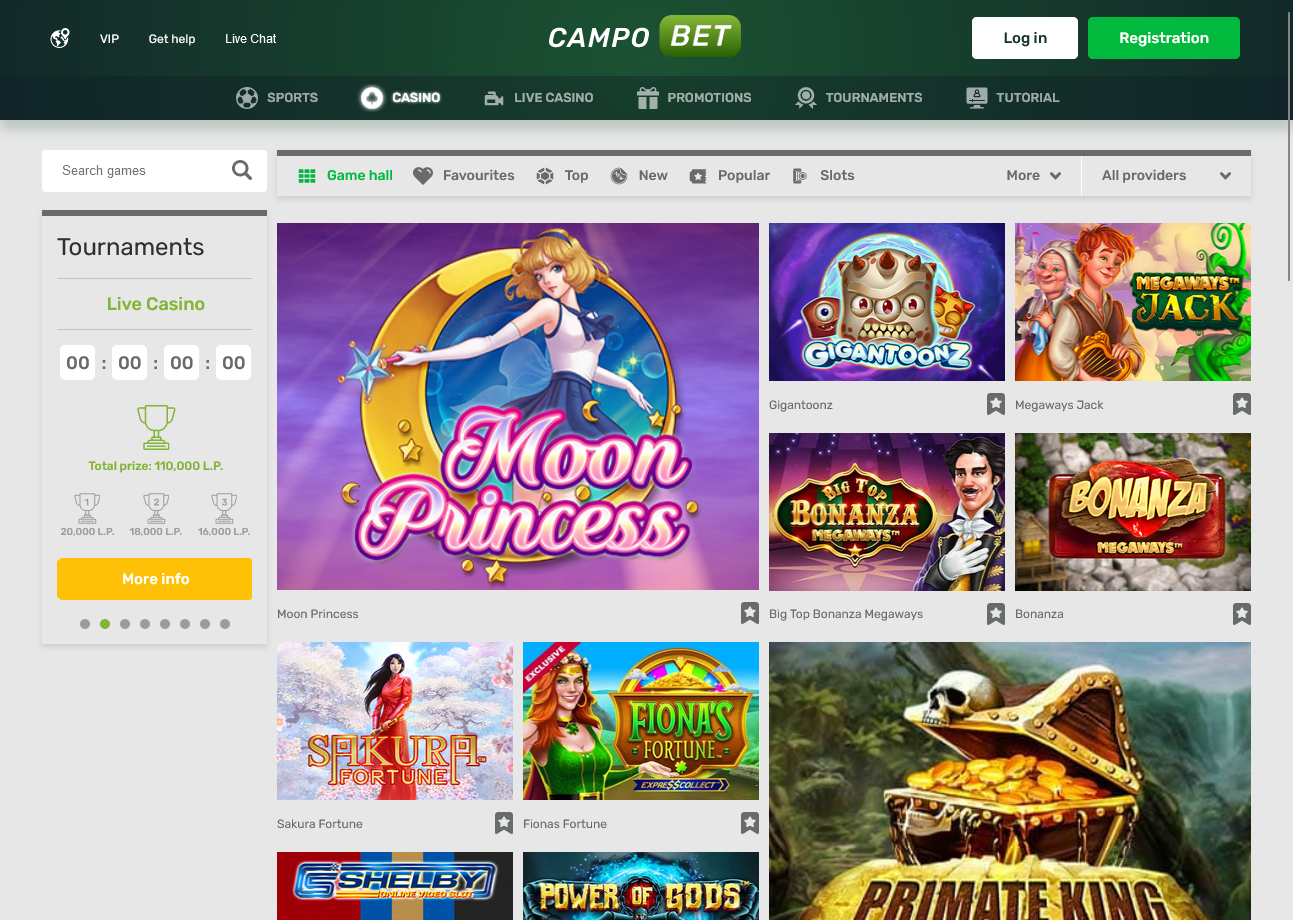Click the green Registration button
Image resolution: width=1293 pixels, height=920 pixels.
click(1164, 38)
